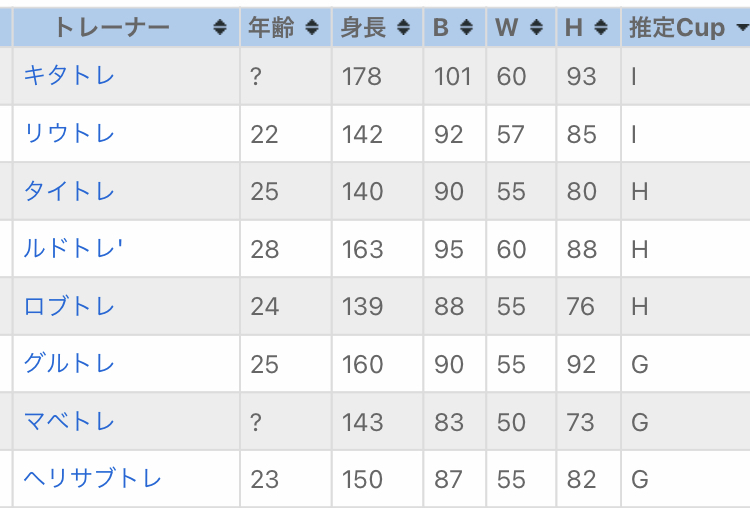This screenshot has width=750, height=508.
Task: Click the トレーナー header label
Action: [x=112, y=28]
